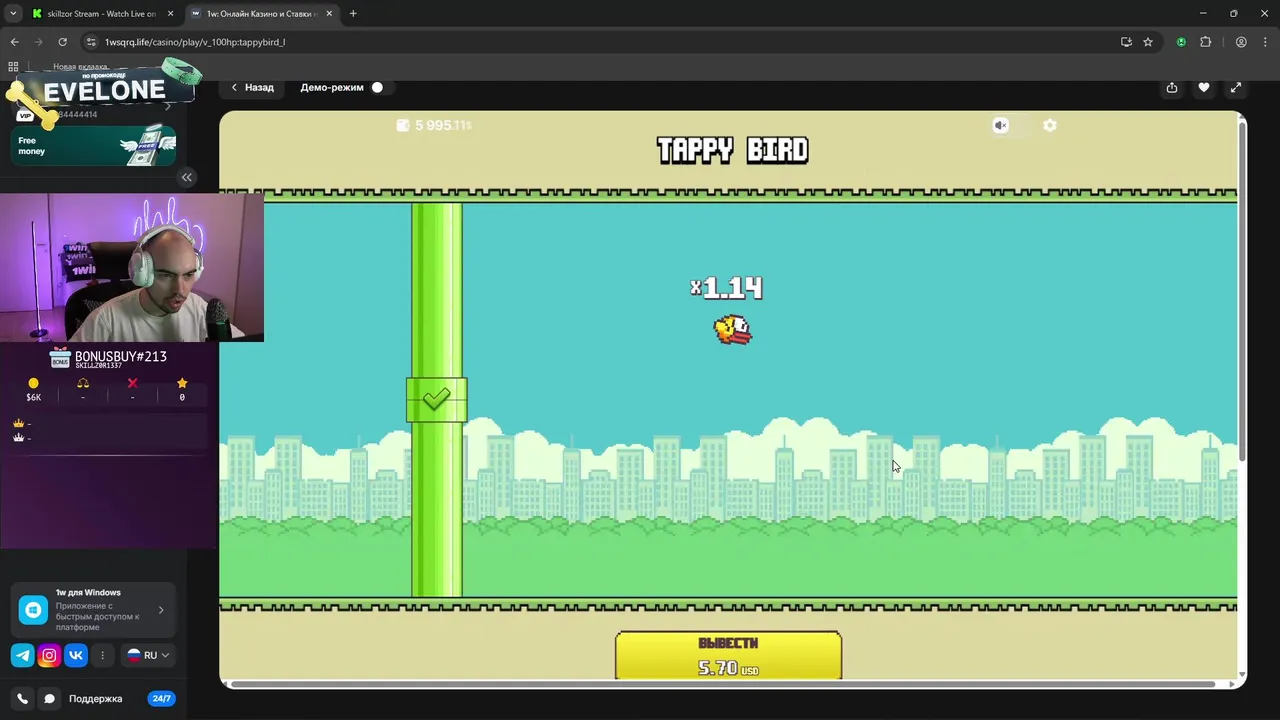Open the Chrome apps grid icon
Image resolution: width=1280 pixels, height=720 pixels.
(13, 67)
